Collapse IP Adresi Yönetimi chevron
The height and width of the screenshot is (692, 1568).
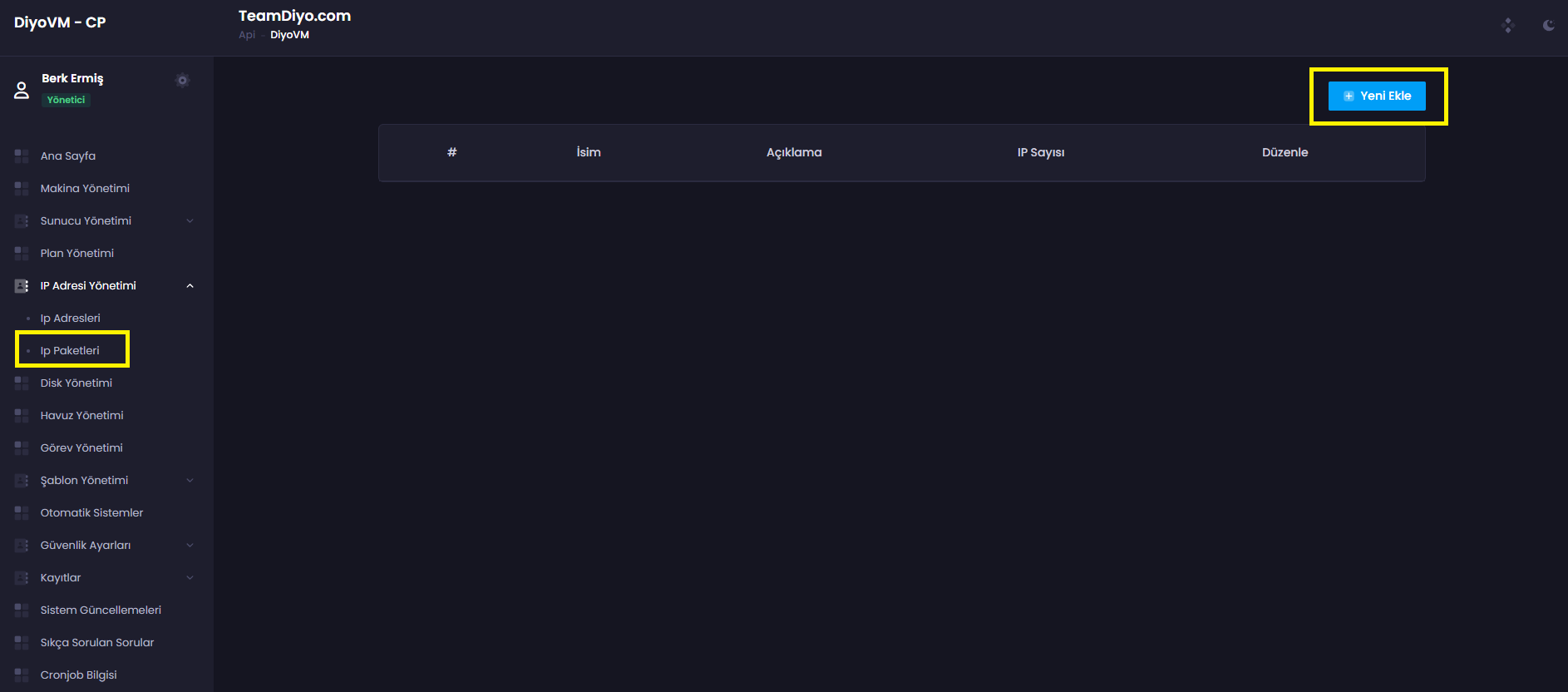click(190, 285)
